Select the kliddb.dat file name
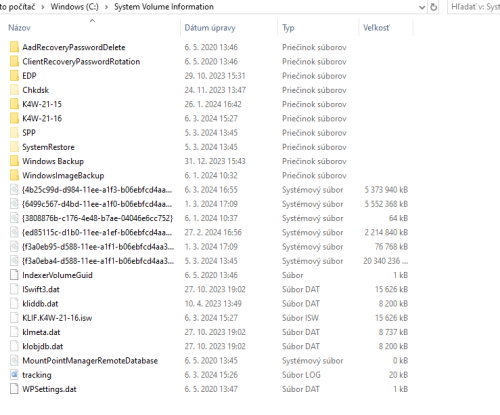 point(40,304)
